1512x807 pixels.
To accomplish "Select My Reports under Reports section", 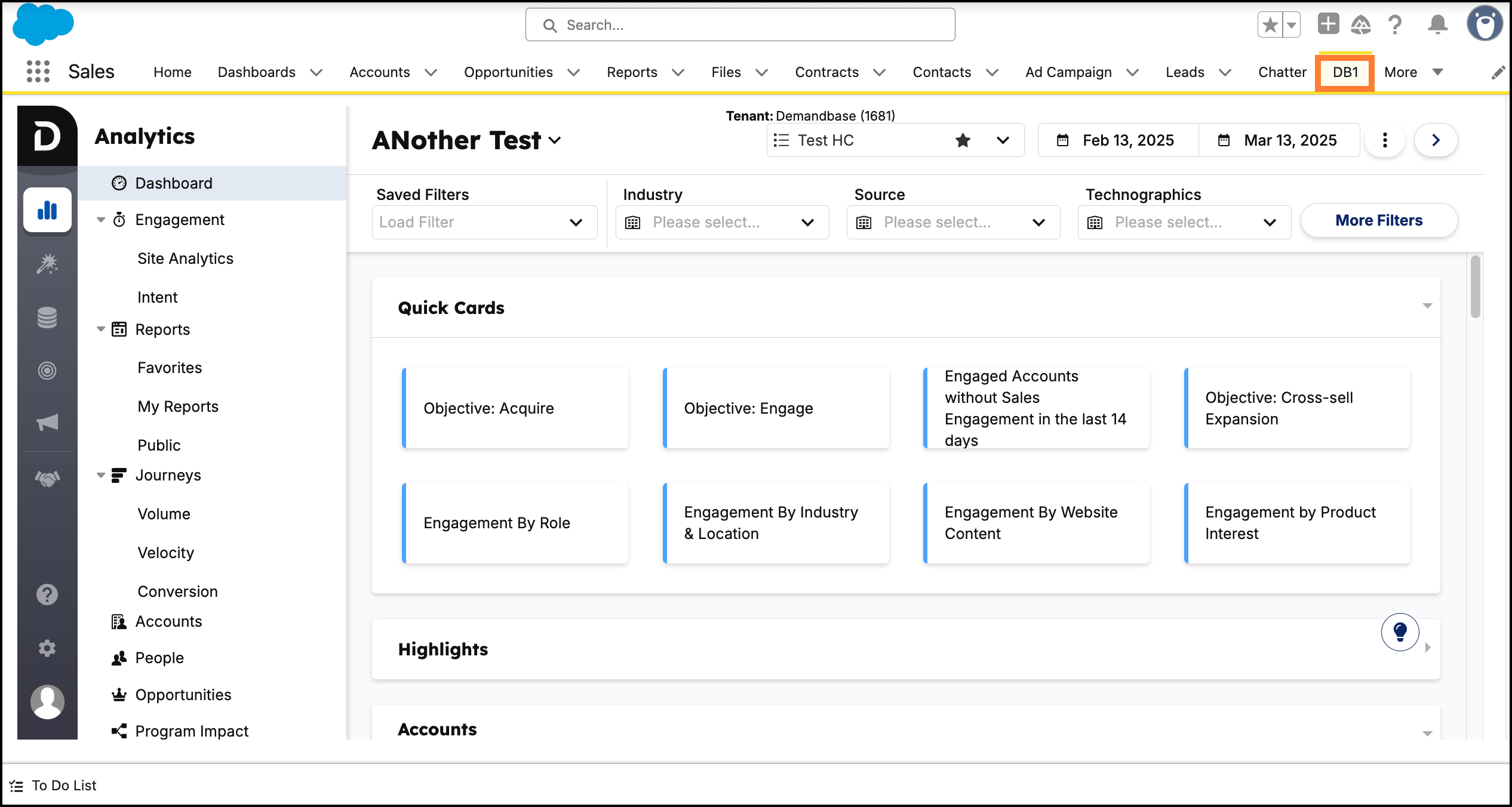I will pos(177,406).
